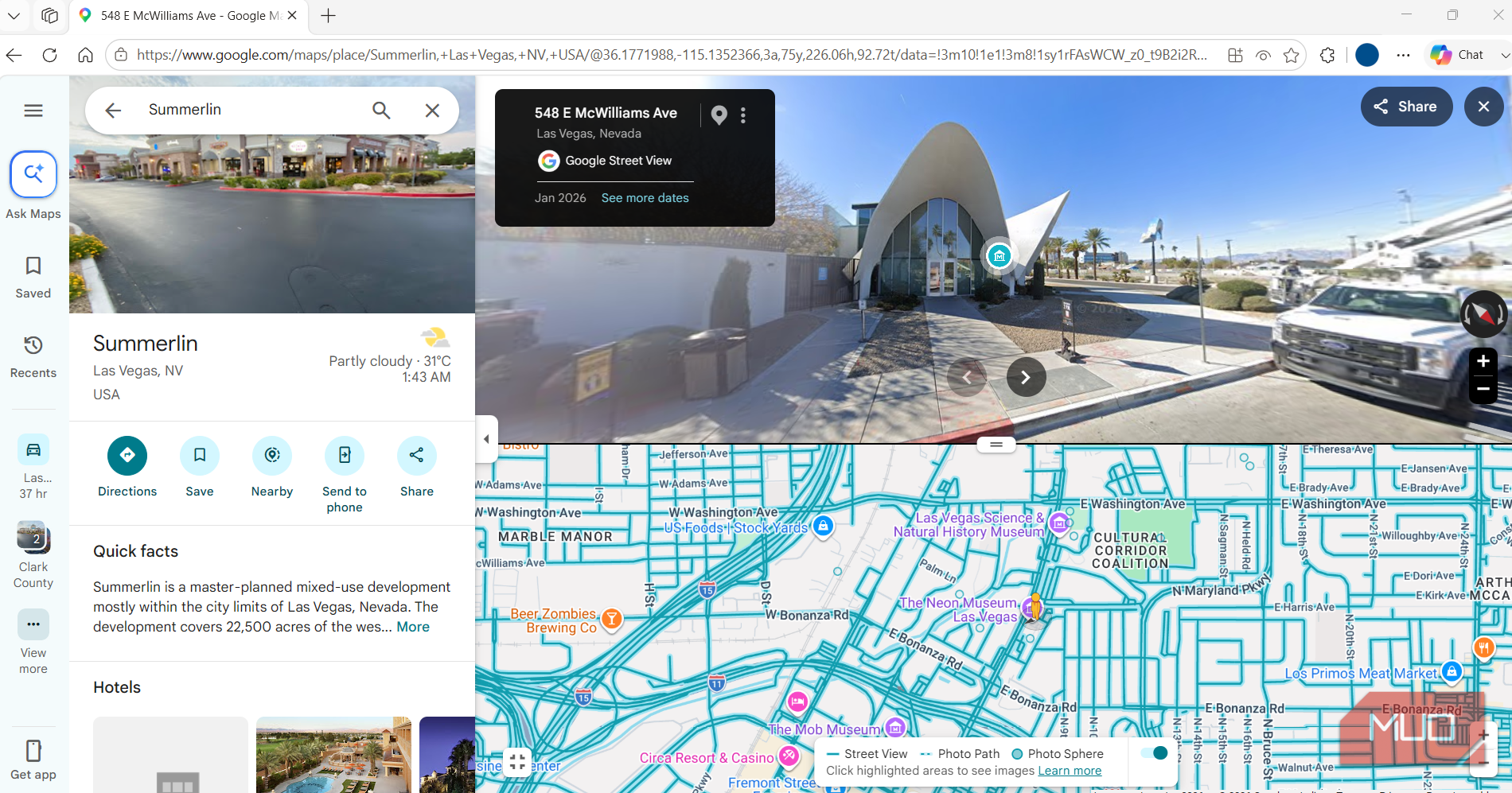Open browser Extensions icon
The width and height of the screenshot is (1512, 793).
[1327, 55]
